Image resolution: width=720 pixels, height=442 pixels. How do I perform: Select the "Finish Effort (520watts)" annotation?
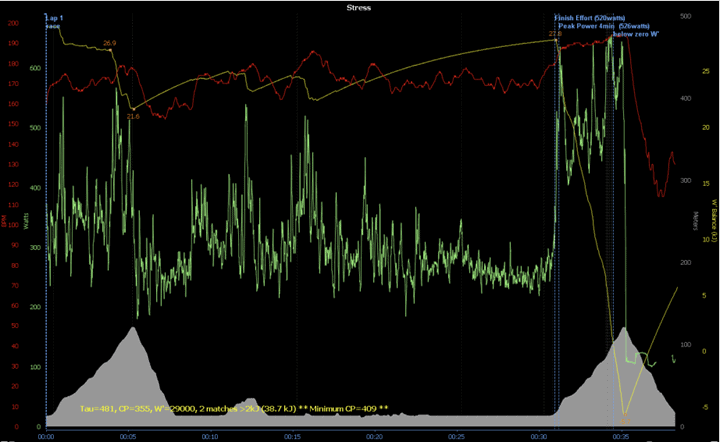590,18
